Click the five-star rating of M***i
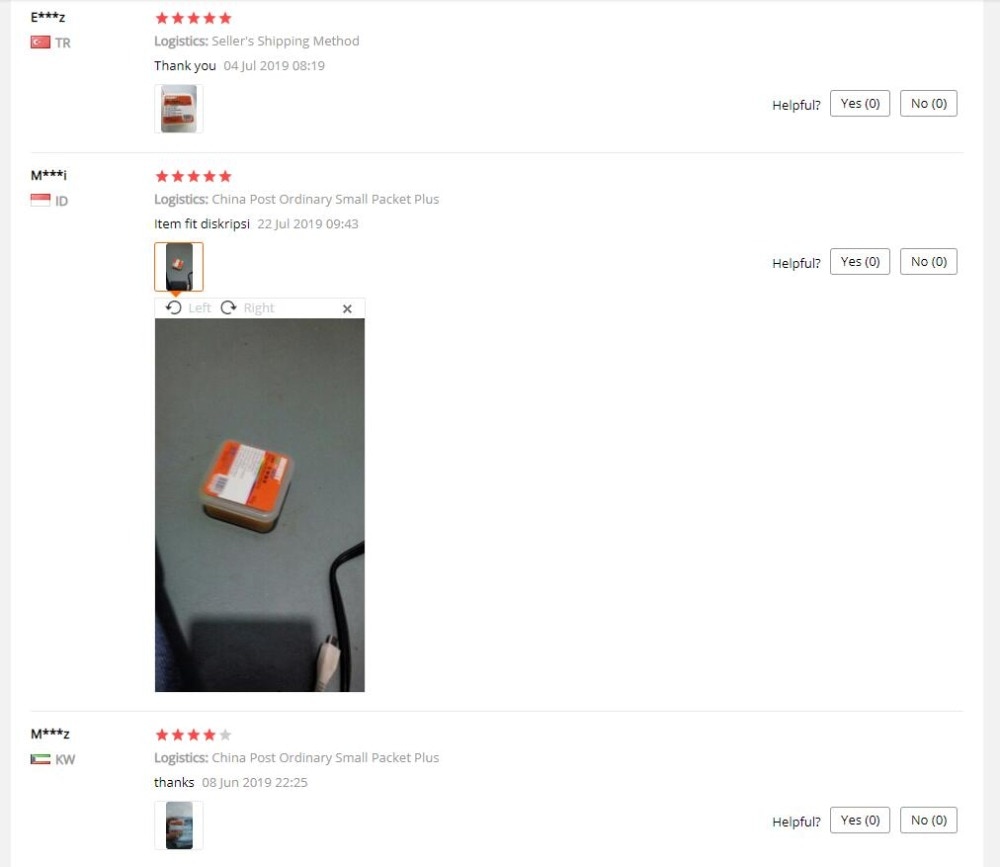The height and width of the screenshot is (867, 1000). 193,176
